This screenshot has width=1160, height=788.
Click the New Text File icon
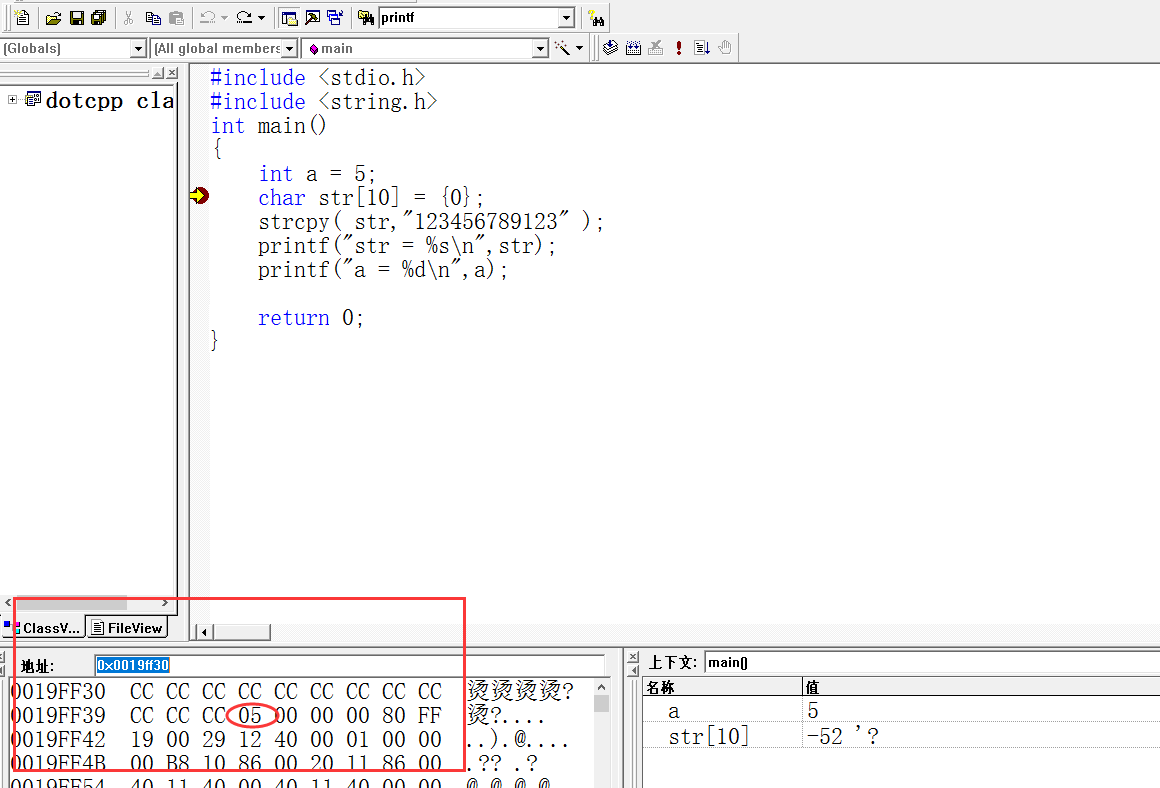point(21,17)
